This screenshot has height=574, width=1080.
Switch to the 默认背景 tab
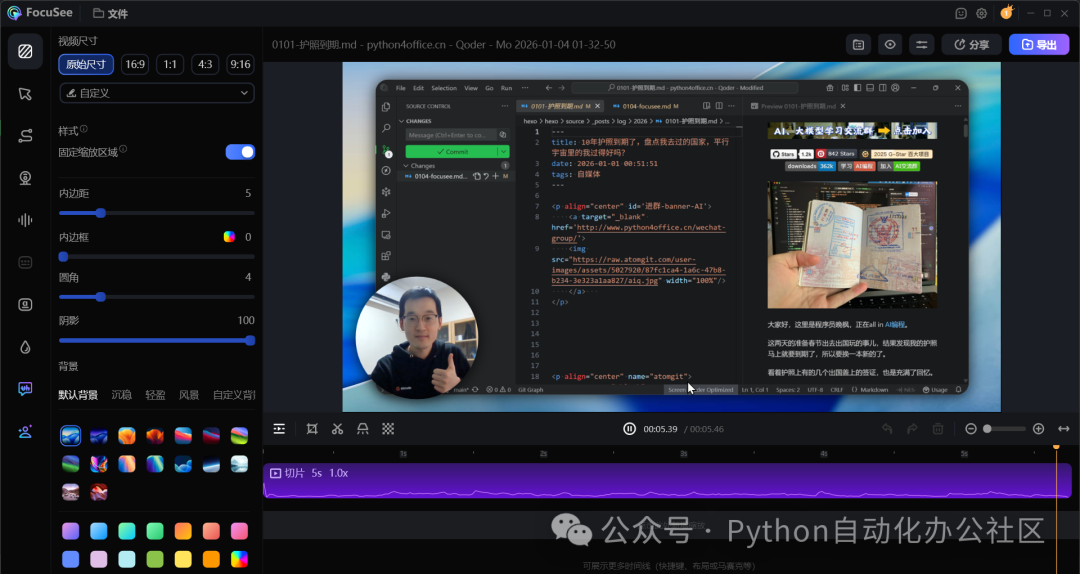78,395
